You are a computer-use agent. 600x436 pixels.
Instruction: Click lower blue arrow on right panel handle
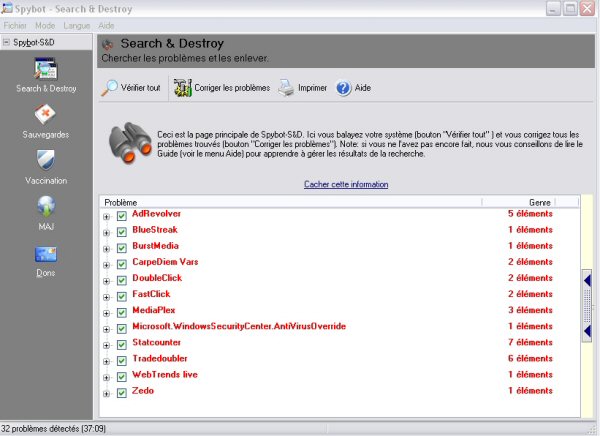click(587, 331)
